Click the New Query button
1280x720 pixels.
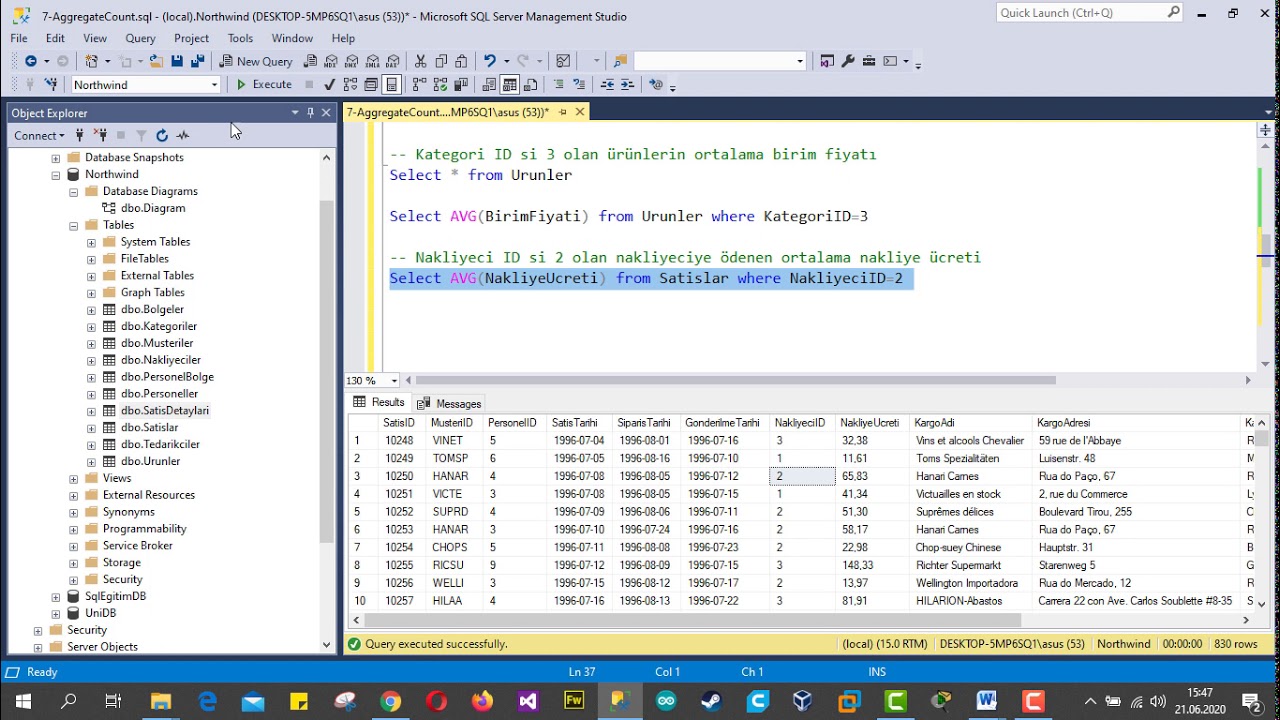pyautogui.click(x=256, y=61)
